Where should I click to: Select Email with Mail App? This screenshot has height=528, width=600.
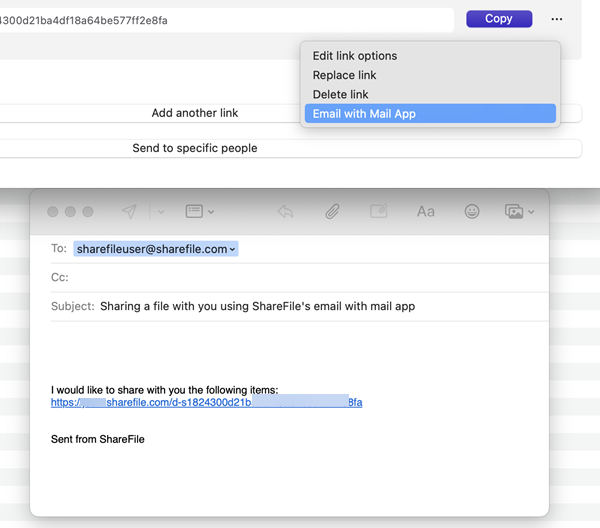(x=430, y=114)
